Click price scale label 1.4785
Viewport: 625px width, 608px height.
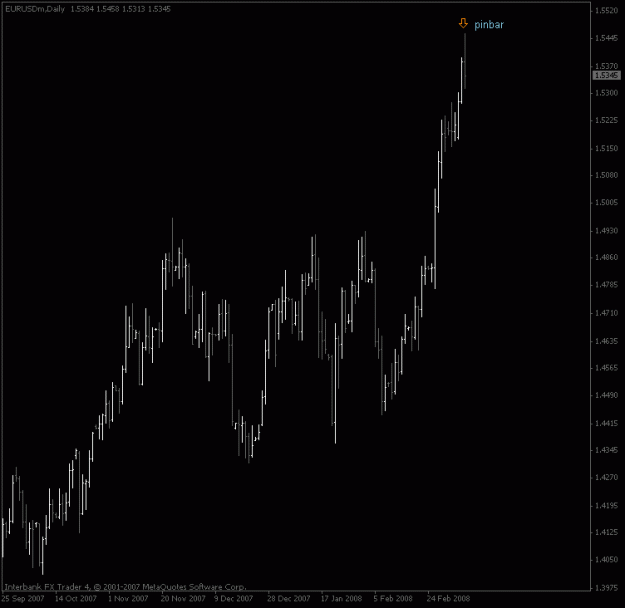click(606, 285)
